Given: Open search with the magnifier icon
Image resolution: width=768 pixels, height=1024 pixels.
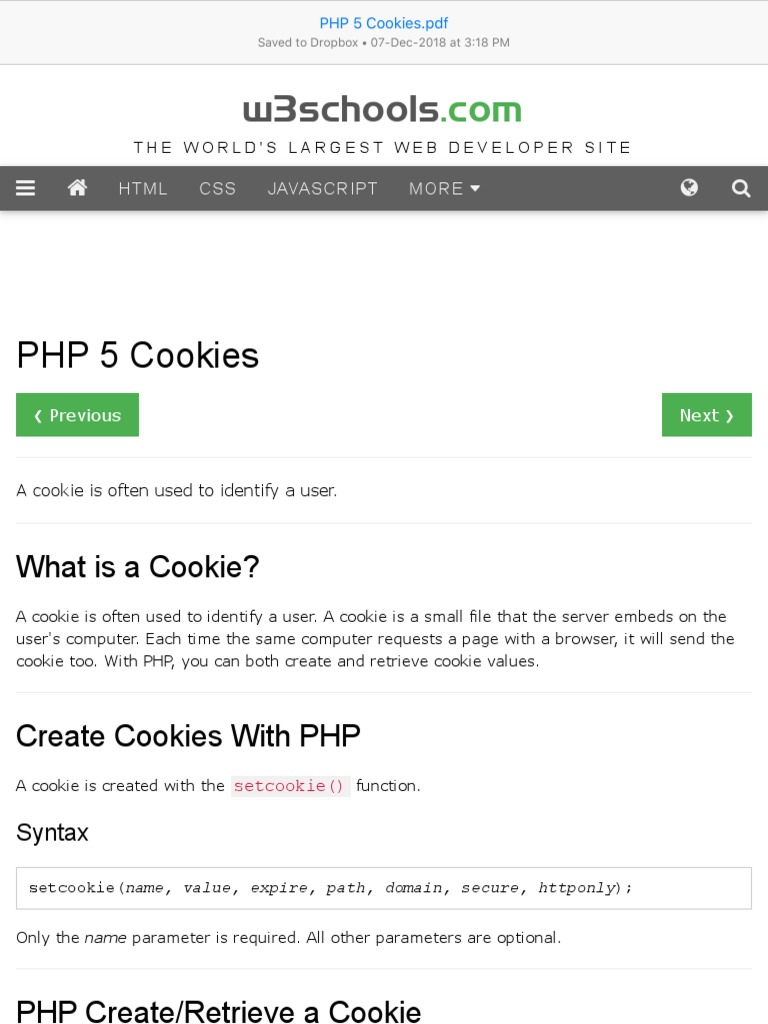Looking at the screenshot, I should [x=741, y=188].
